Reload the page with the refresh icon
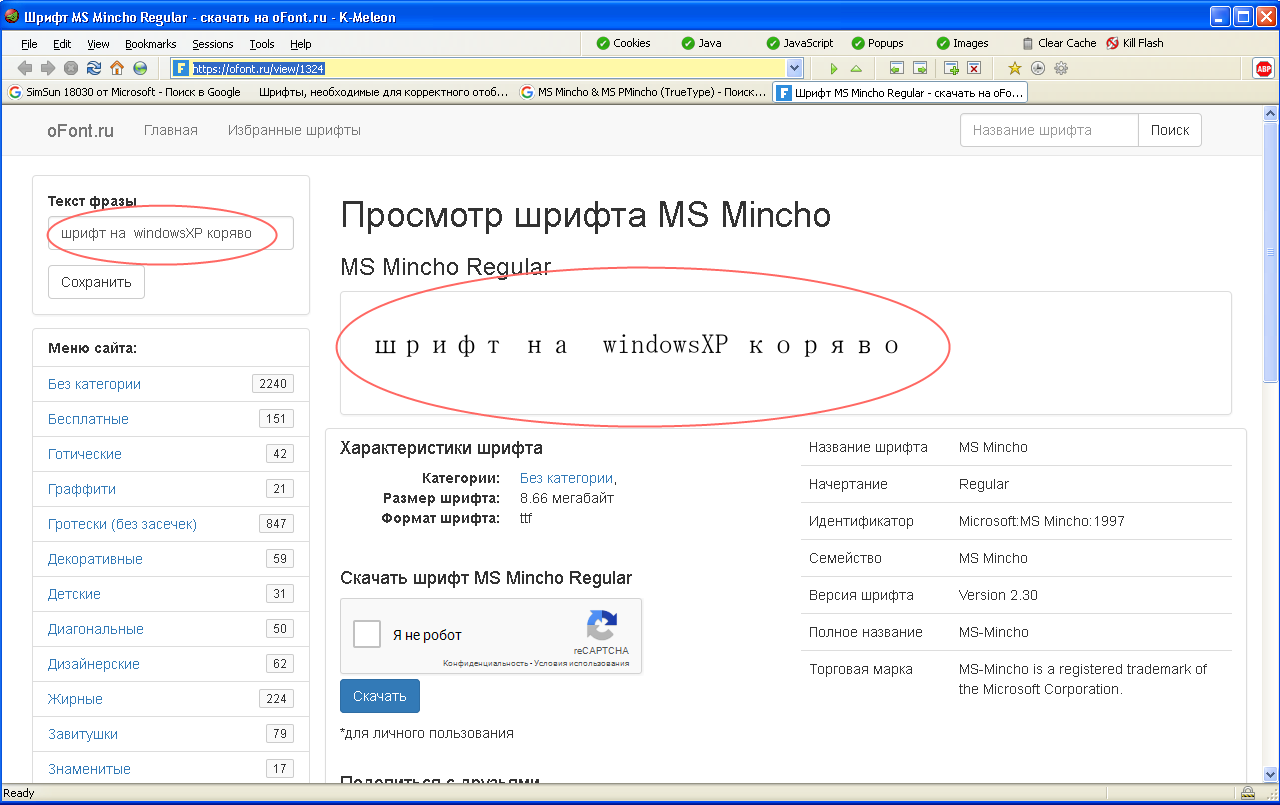1280x805 pixels. click(94, 68)
